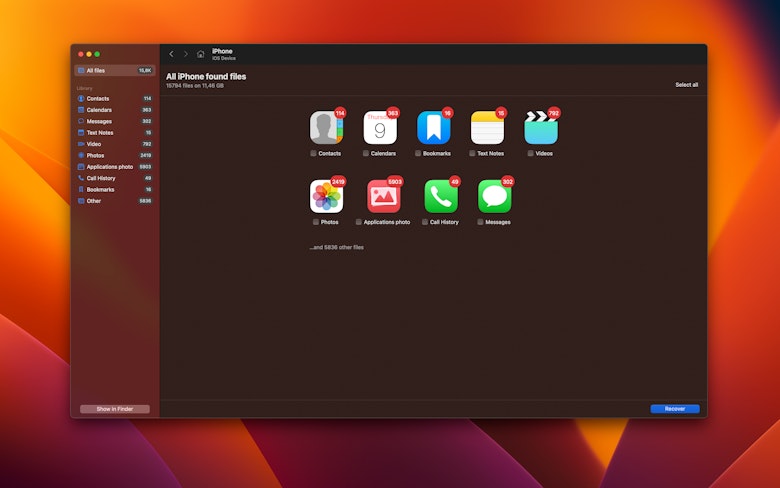780x488 pixels.
Task: Tick the Videos checkbox
Action: click(x=530, y=153)
